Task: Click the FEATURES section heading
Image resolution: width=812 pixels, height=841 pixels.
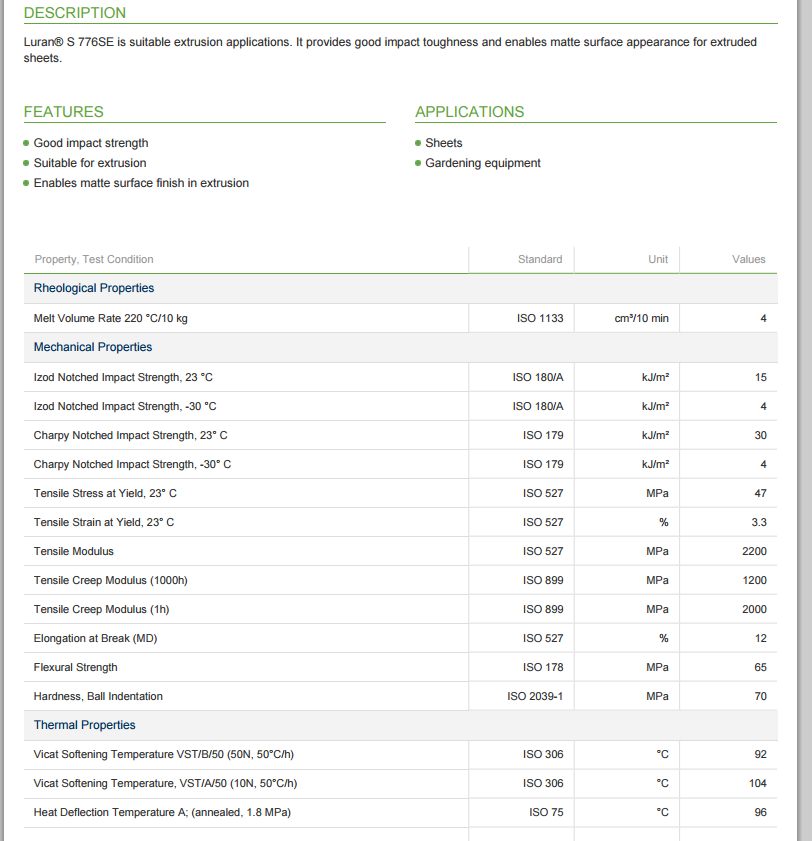Action: coord(63,112)
